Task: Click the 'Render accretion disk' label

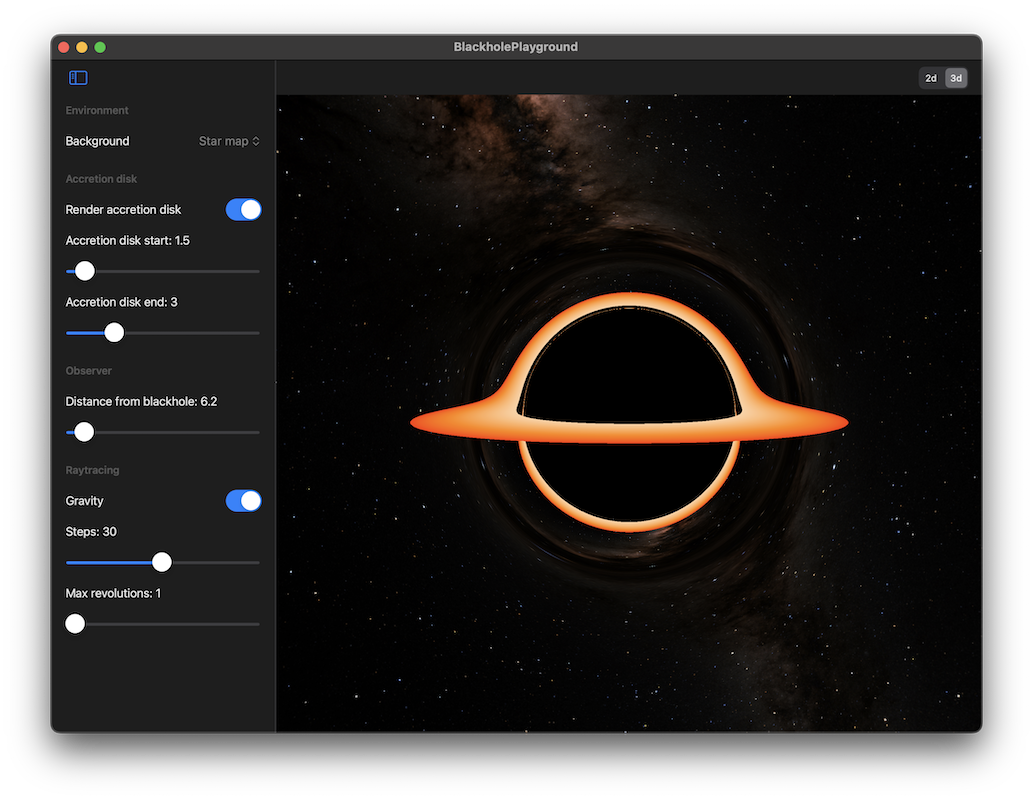Action: [x=123, y=210]
